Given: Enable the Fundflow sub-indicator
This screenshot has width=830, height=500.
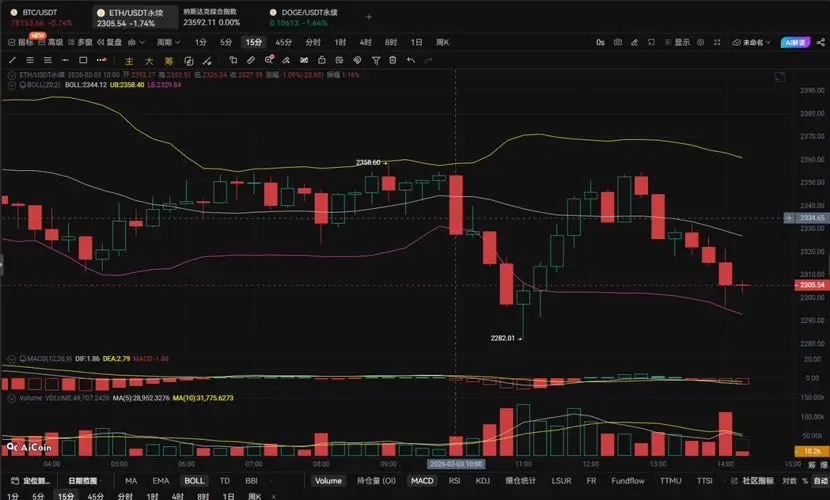Looking at the screenshot, I should tap(628, 481).
